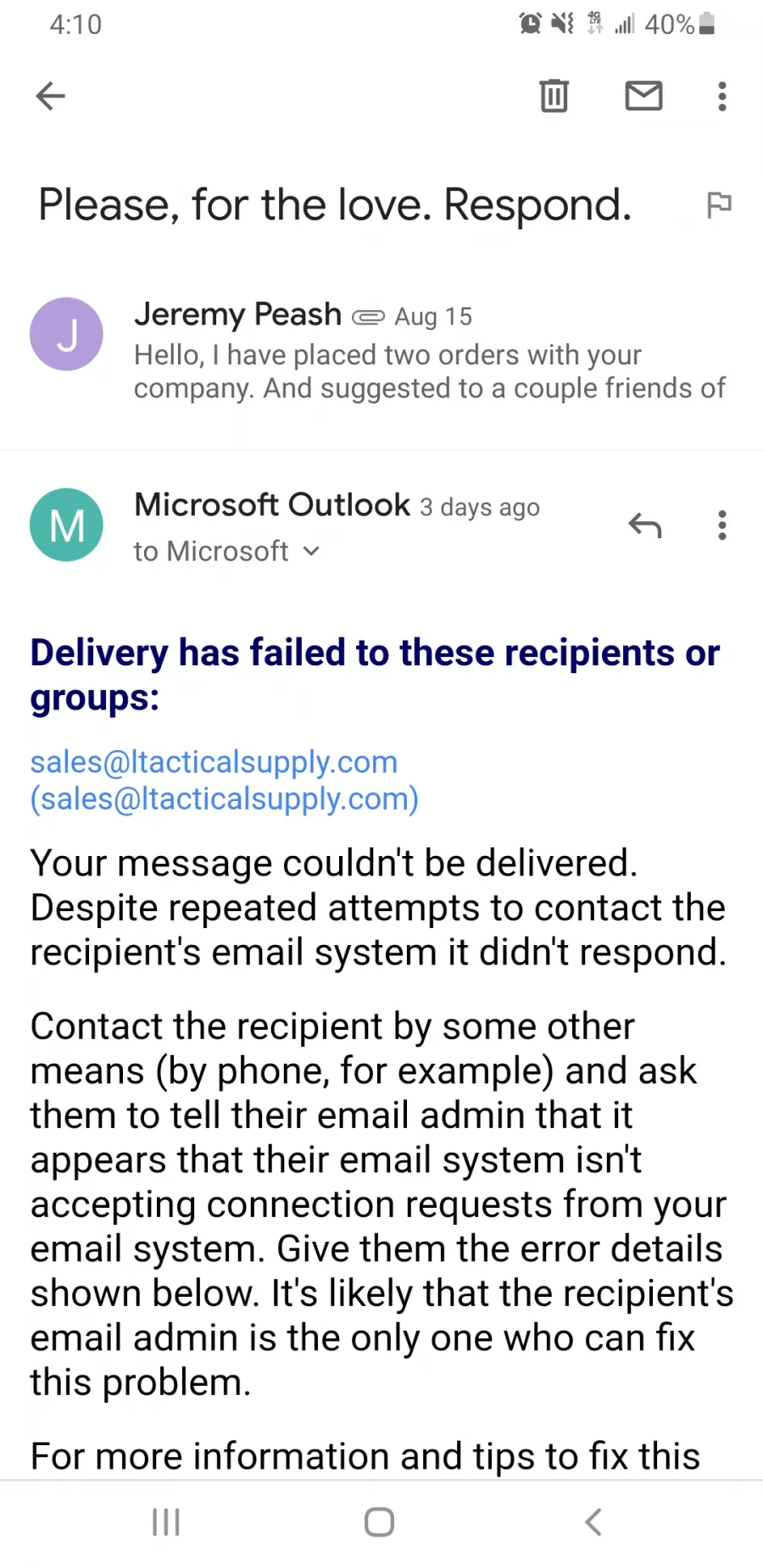Tap the battery indicator in status bar

click(x=706, y=24)
